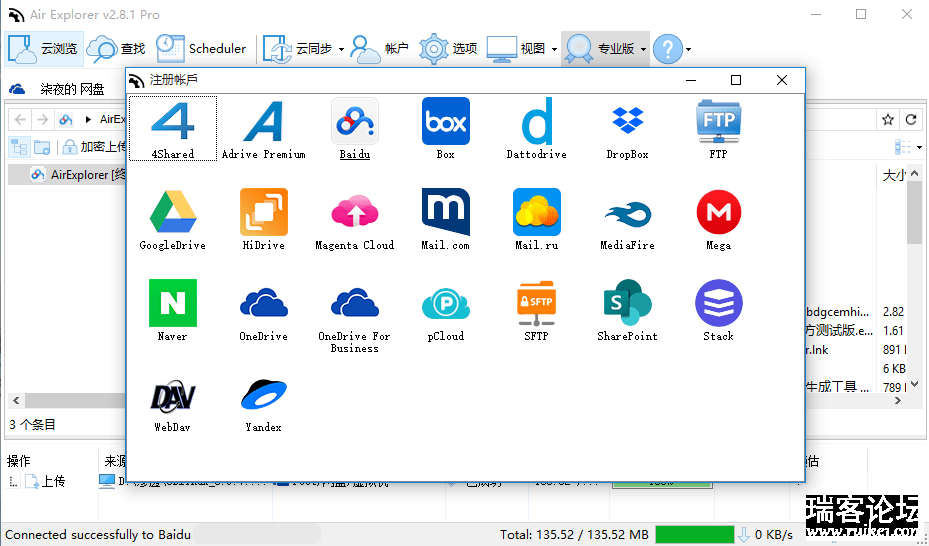The width and height of the screenshot is (929, 546).
Task: Select the 上传 upload task row
Action: pos(46,481)
